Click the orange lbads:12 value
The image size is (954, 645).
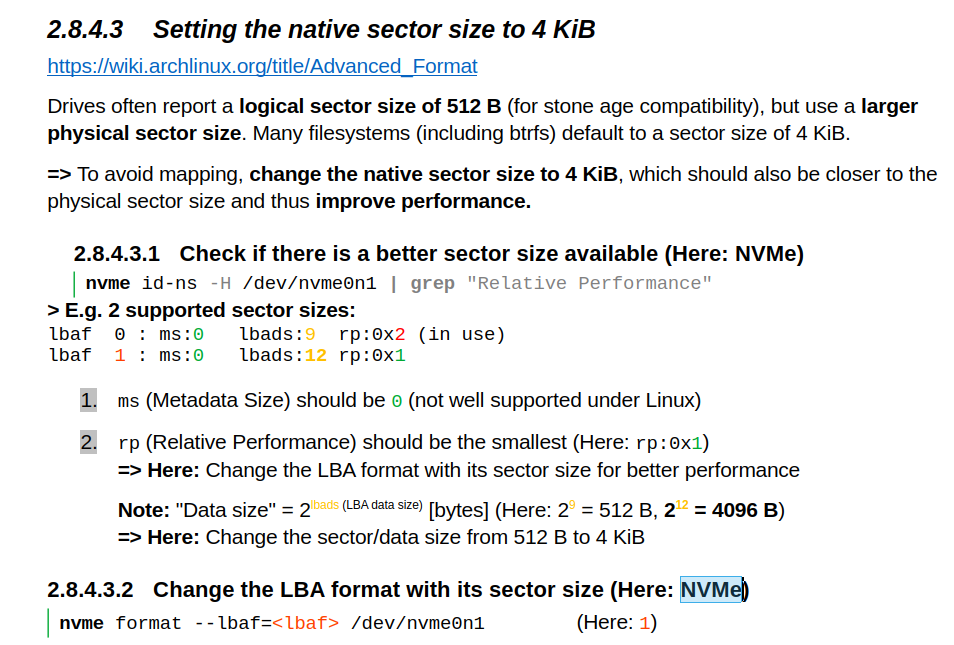[x=315, y=355]
